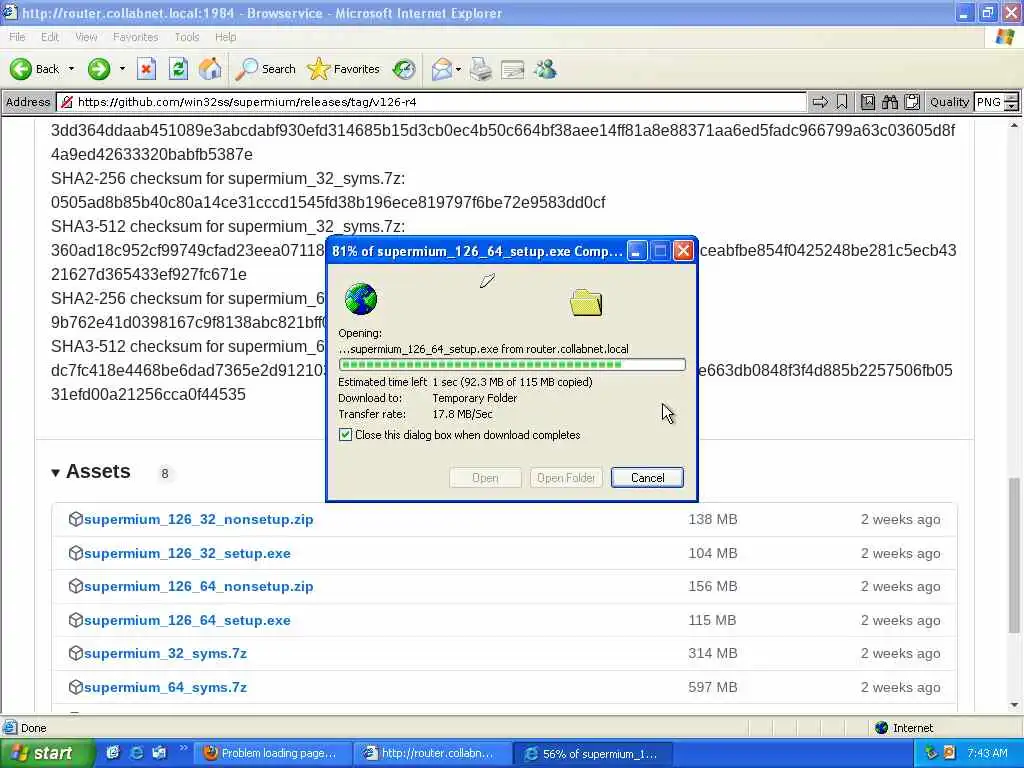The width and height of the screenshot is (1024, 768).
Task: Refresh the page with the Refresh icon
Action: point(178,69)
